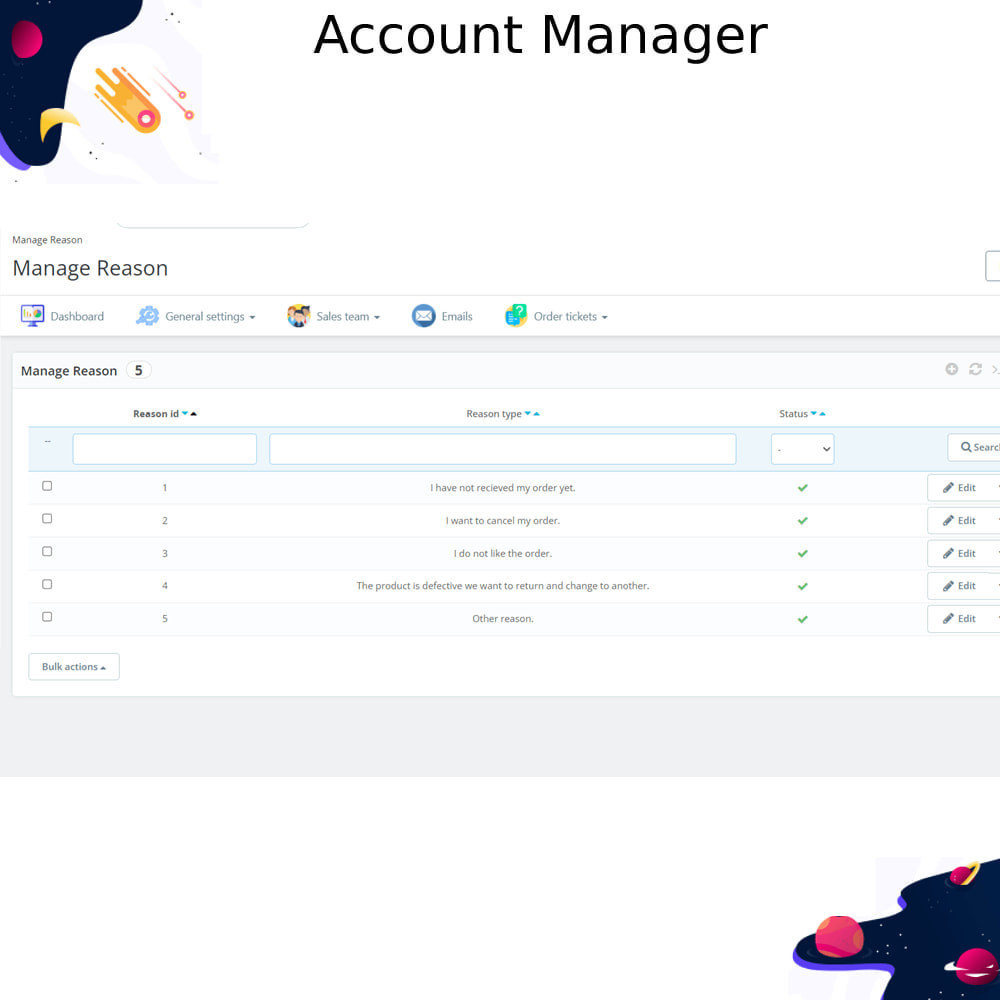Select checkbox for 'I want to cancel my order'
1000x1000 pixels.
coord(47,518)
